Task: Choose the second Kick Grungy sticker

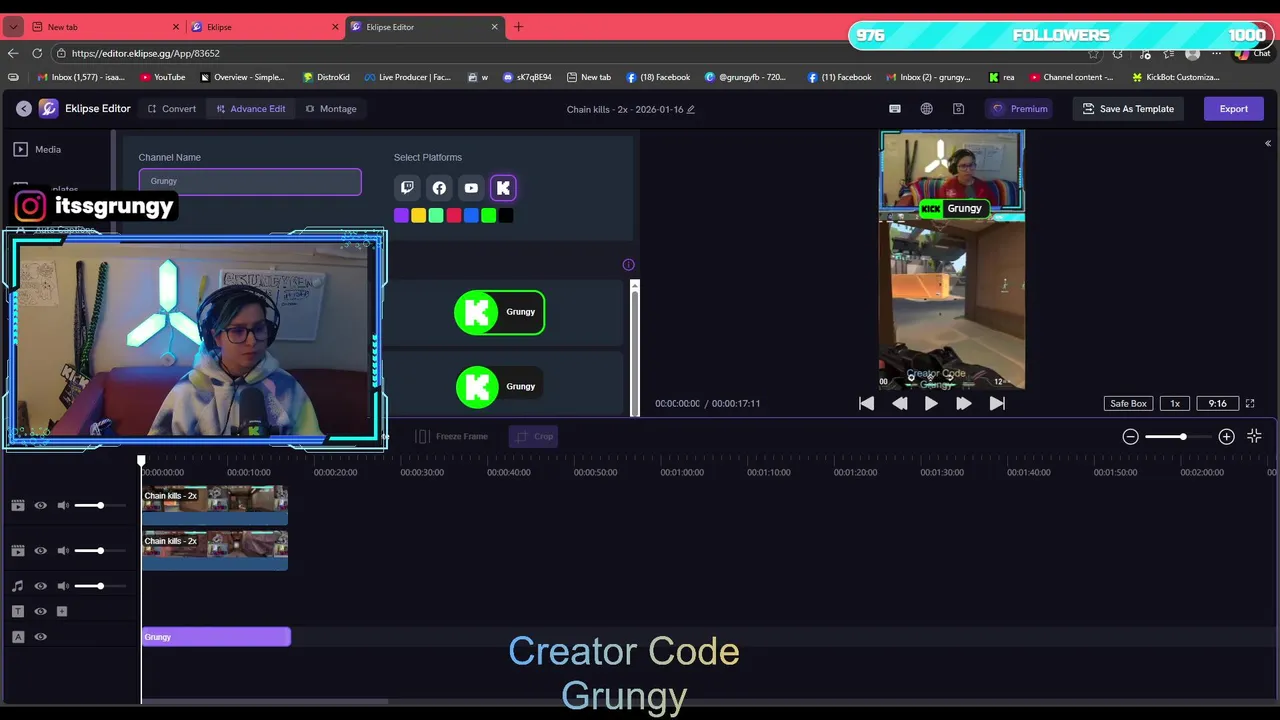Action: 499,386
